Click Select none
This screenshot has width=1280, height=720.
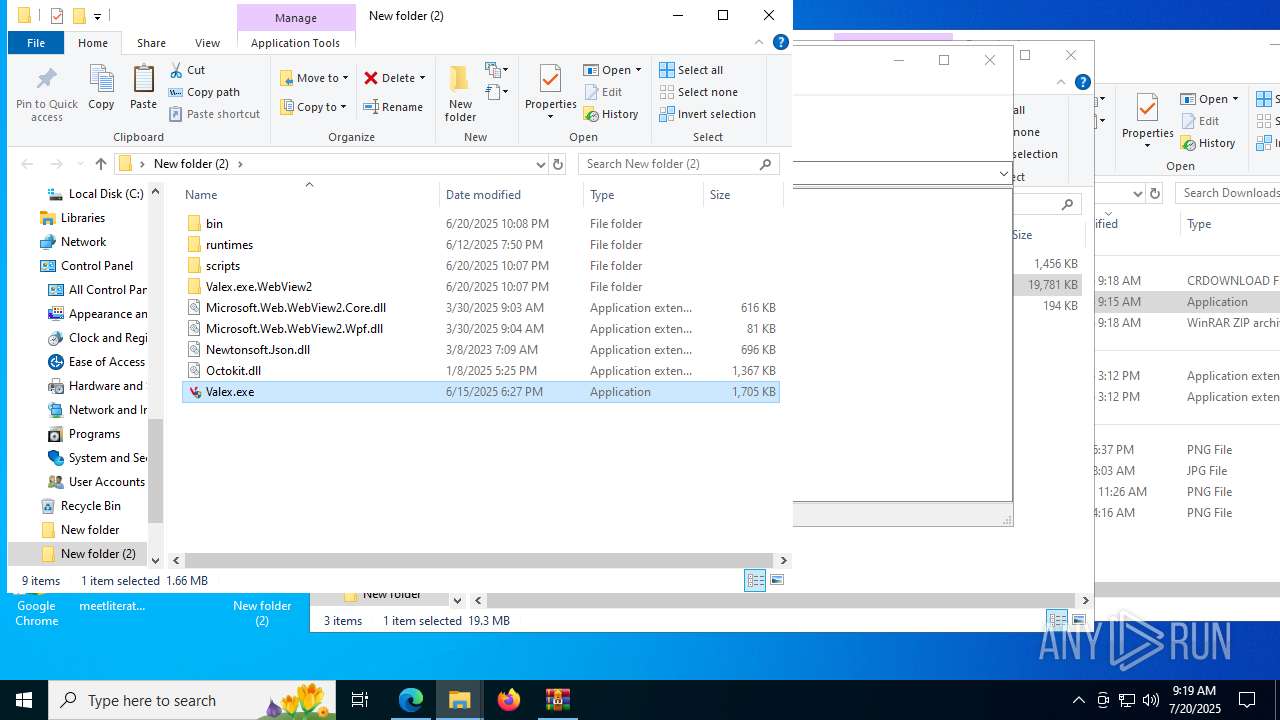coord(698,92)
